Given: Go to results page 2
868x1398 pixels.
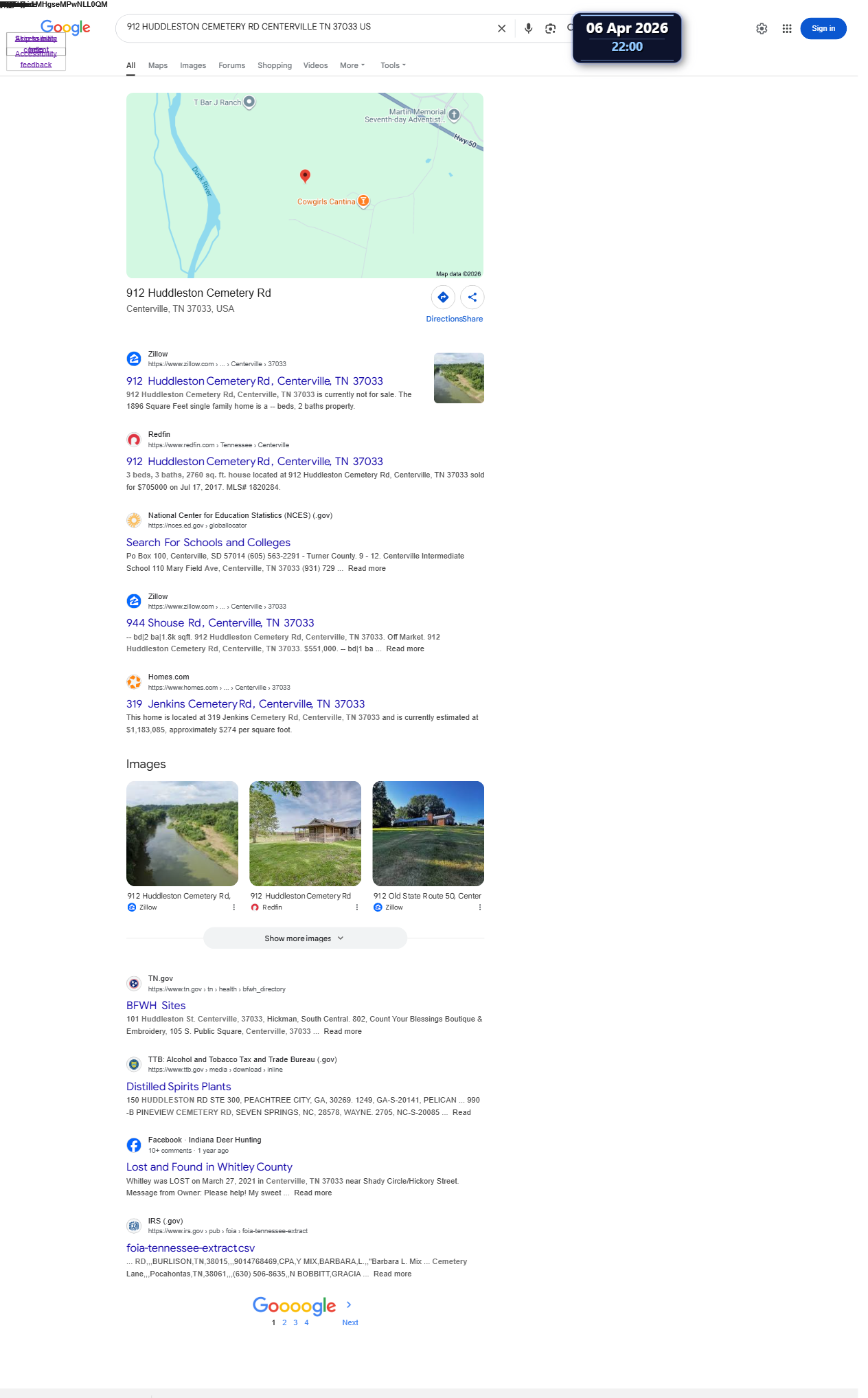Looking at the screenshot, I should point(284,1322).
